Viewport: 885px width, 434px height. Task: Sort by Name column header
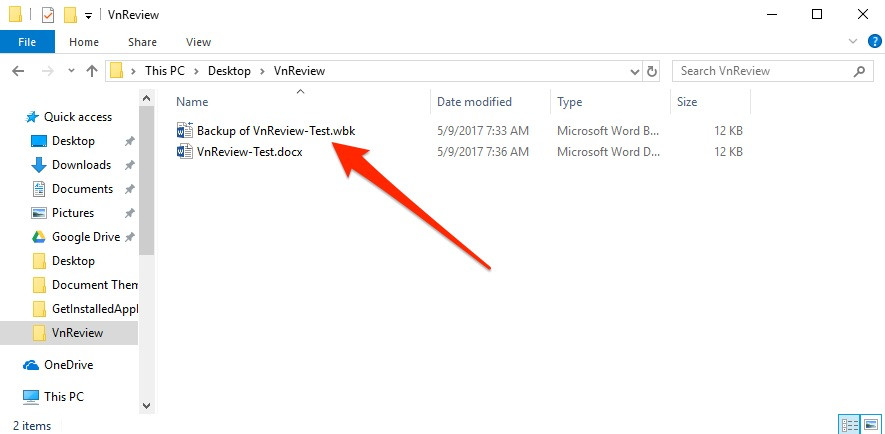pyautogui.click(x=192, y=102)
